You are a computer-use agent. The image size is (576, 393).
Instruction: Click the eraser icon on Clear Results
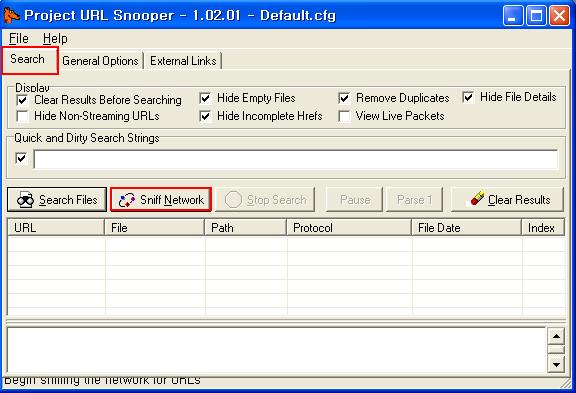[477, 198]
